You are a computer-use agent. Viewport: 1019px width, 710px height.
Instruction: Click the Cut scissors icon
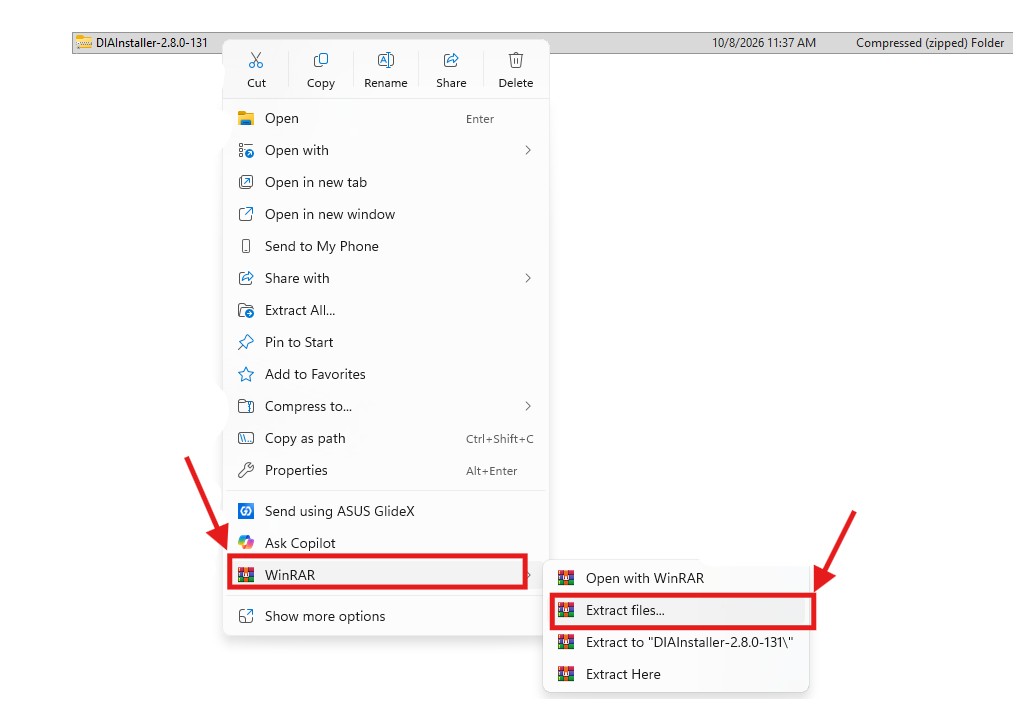click(256, 60)
